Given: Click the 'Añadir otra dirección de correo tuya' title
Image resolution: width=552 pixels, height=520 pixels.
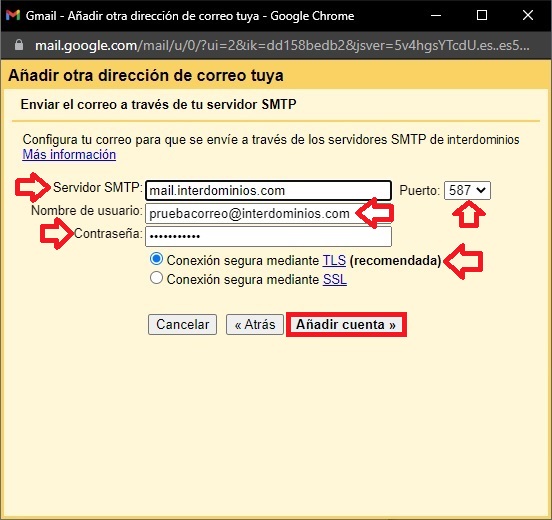Looking at the screenshot, I should point(146,75).
